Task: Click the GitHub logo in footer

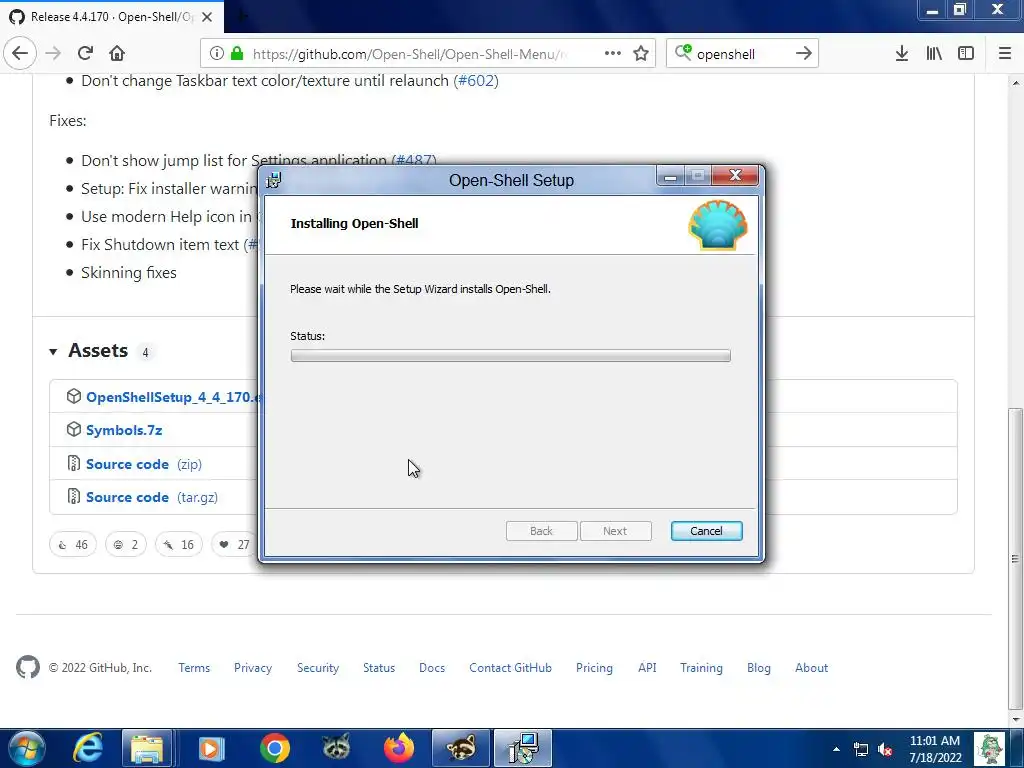Action: 28,667
